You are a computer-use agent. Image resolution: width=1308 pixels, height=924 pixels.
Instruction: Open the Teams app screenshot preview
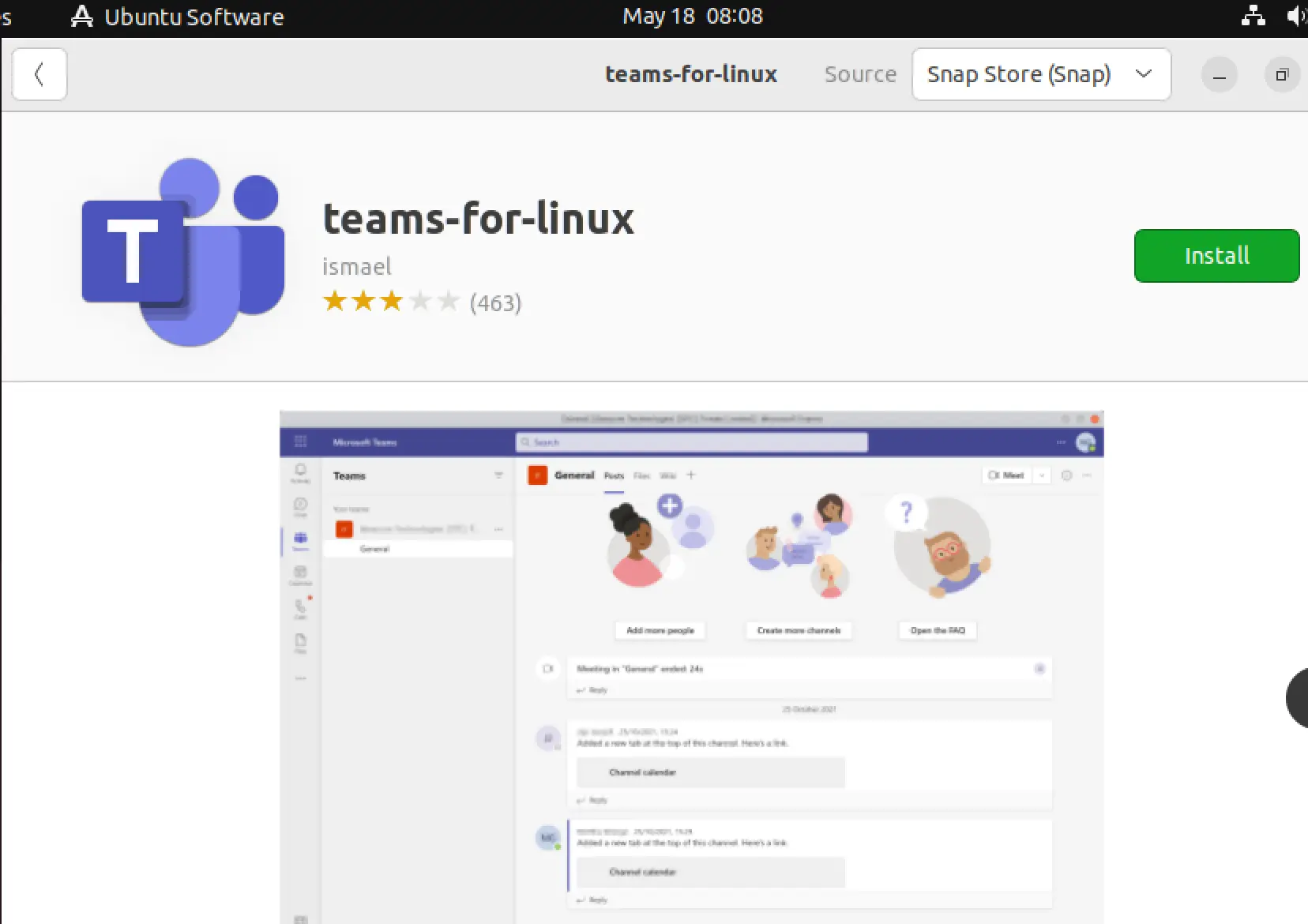click(691, 667)
